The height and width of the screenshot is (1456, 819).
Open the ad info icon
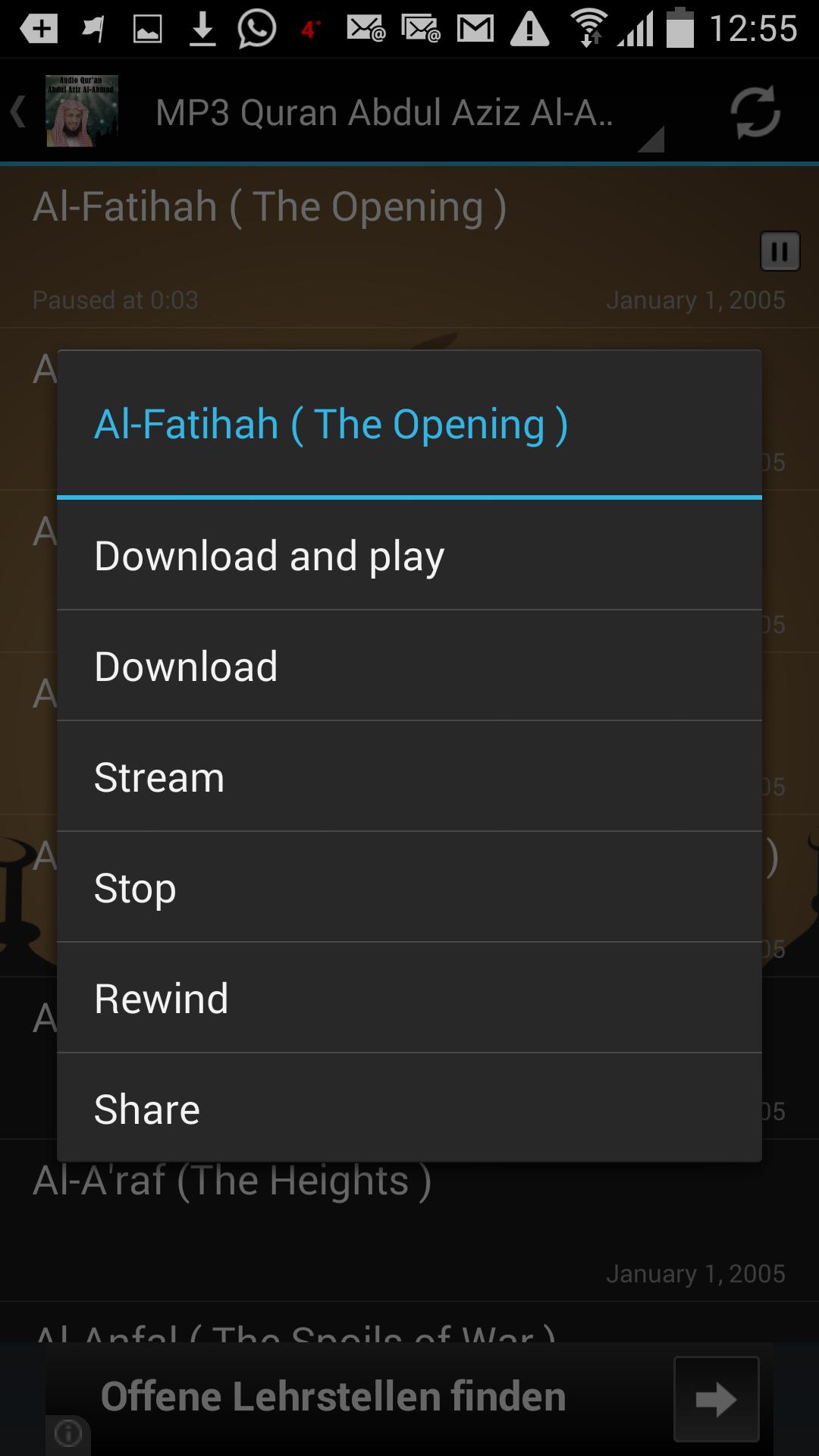click(x=68, y=1433)
